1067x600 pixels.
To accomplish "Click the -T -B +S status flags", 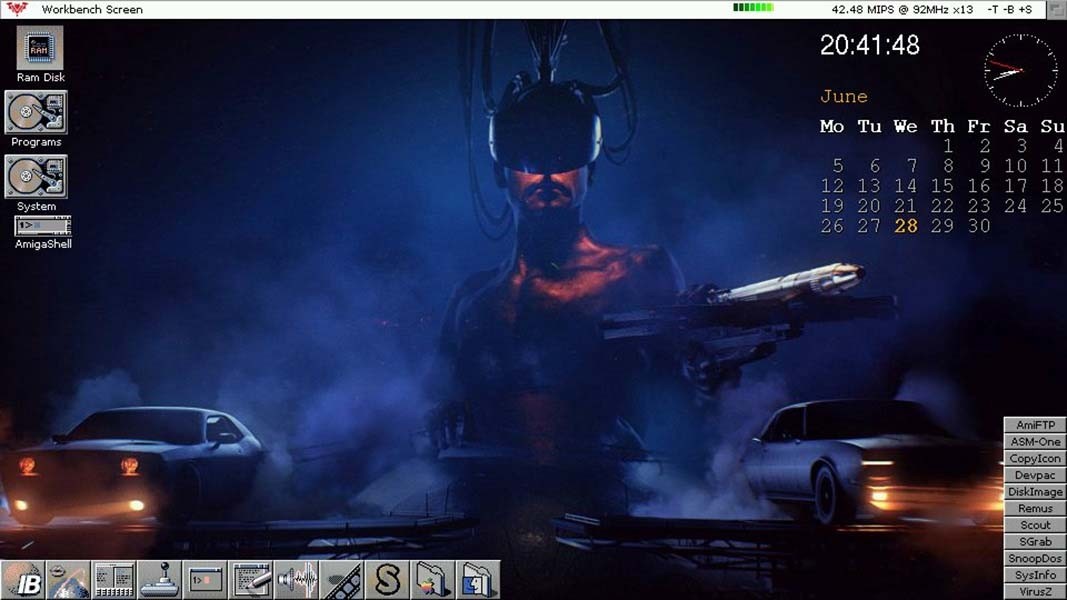I will [1010, 10].
